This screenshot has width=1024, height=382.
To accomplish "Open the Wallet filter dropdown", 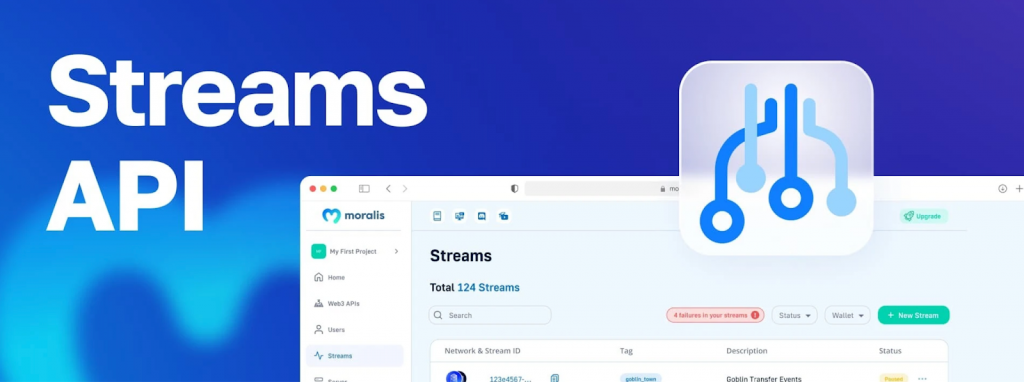I will tap(847, 315).
